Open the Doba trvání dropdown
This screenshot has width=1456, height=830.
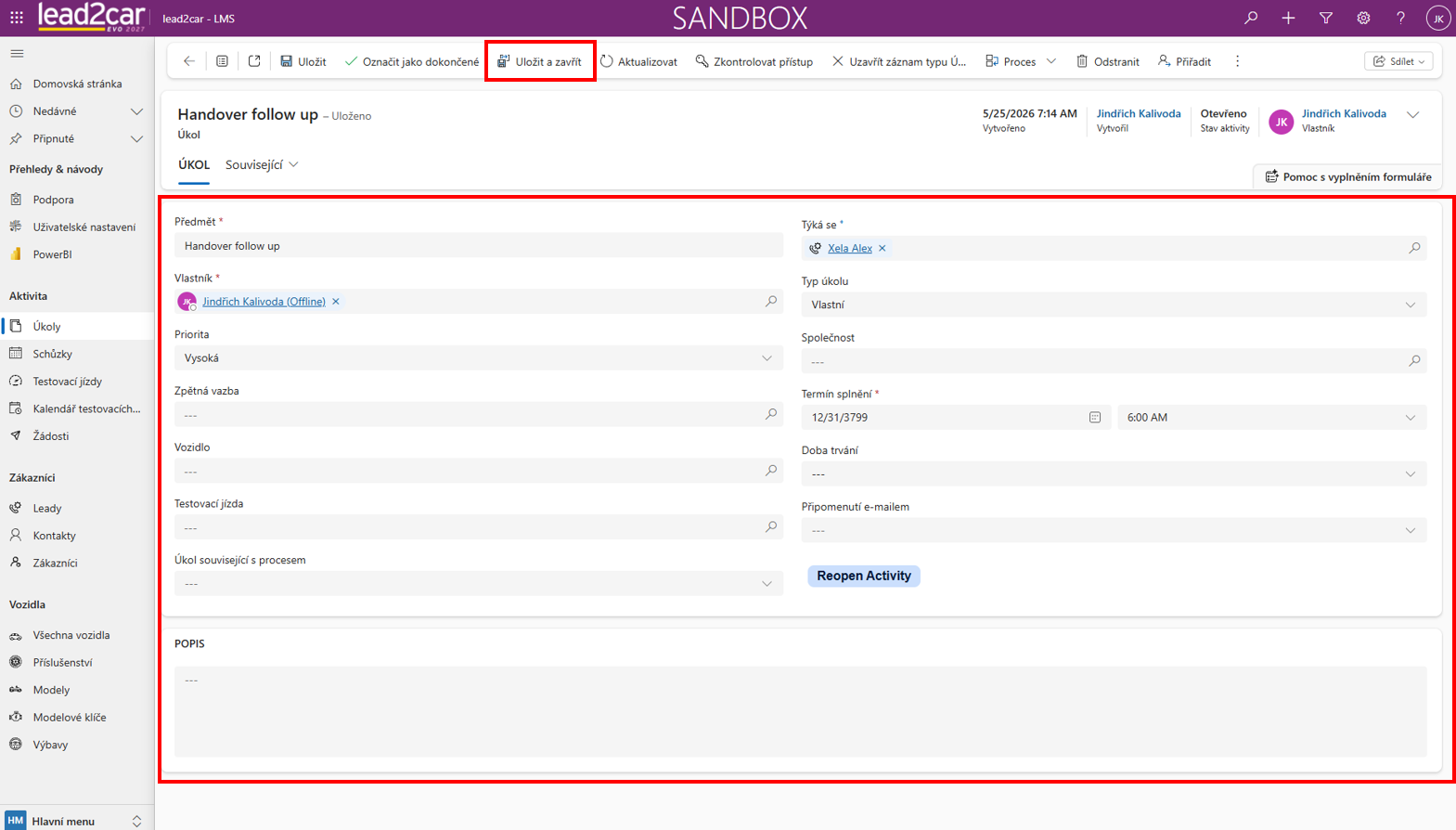[1115, 474]
